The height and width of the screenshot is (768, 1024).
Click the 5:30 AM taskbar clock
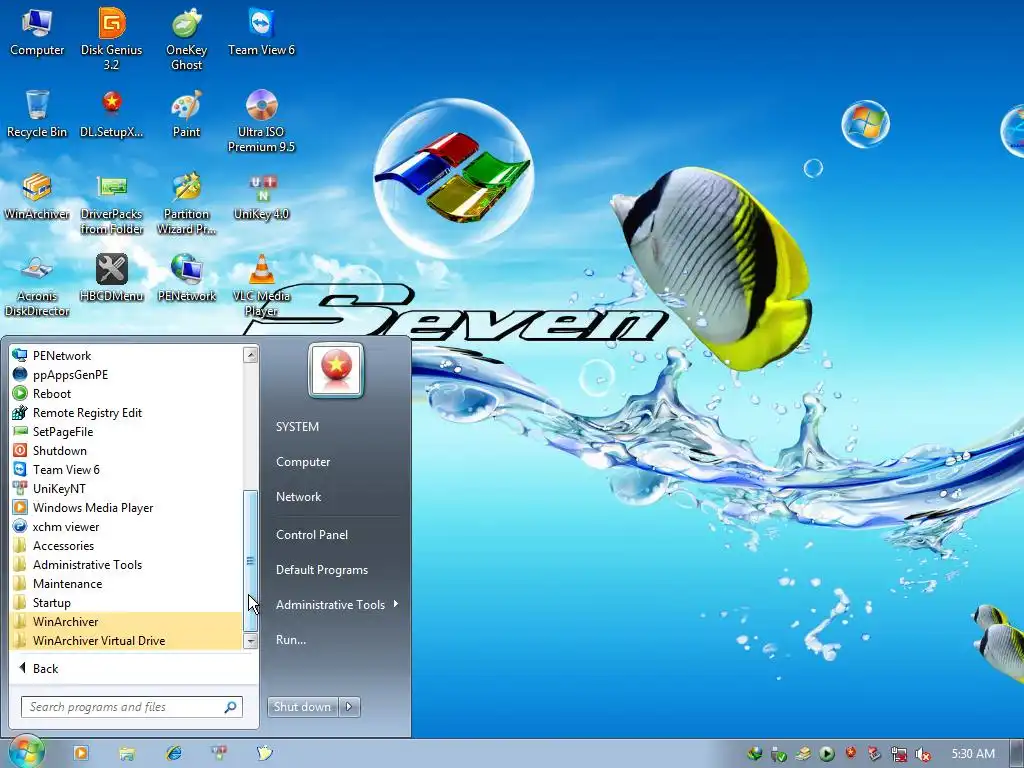[973, 754]
